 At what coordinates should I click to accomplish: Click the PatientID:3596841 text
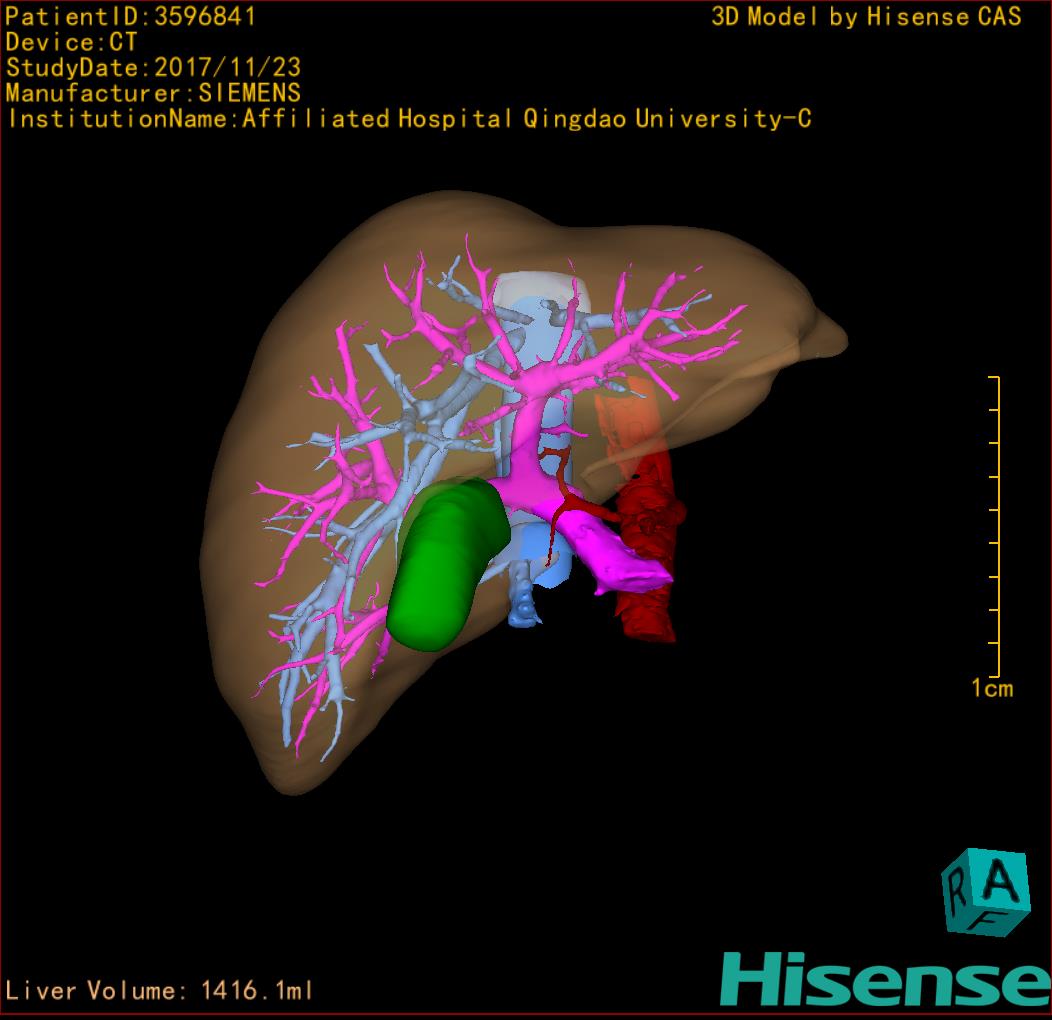(x=130, y=16)
